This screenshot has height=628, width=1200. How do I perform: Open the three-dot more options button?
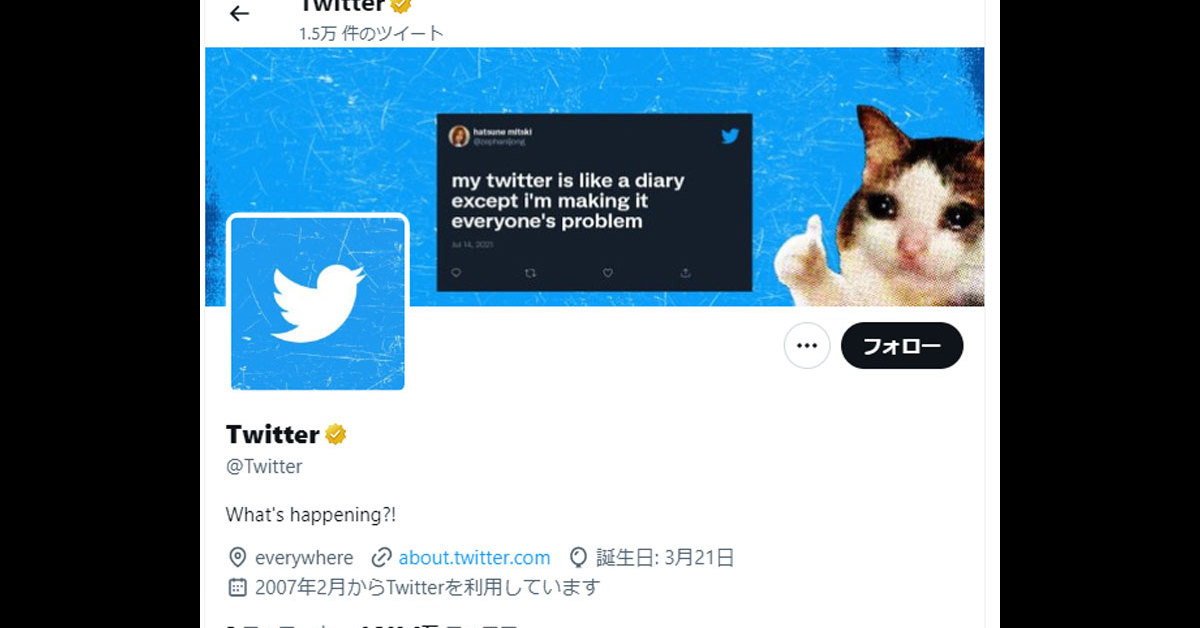[x=807, y=346]
